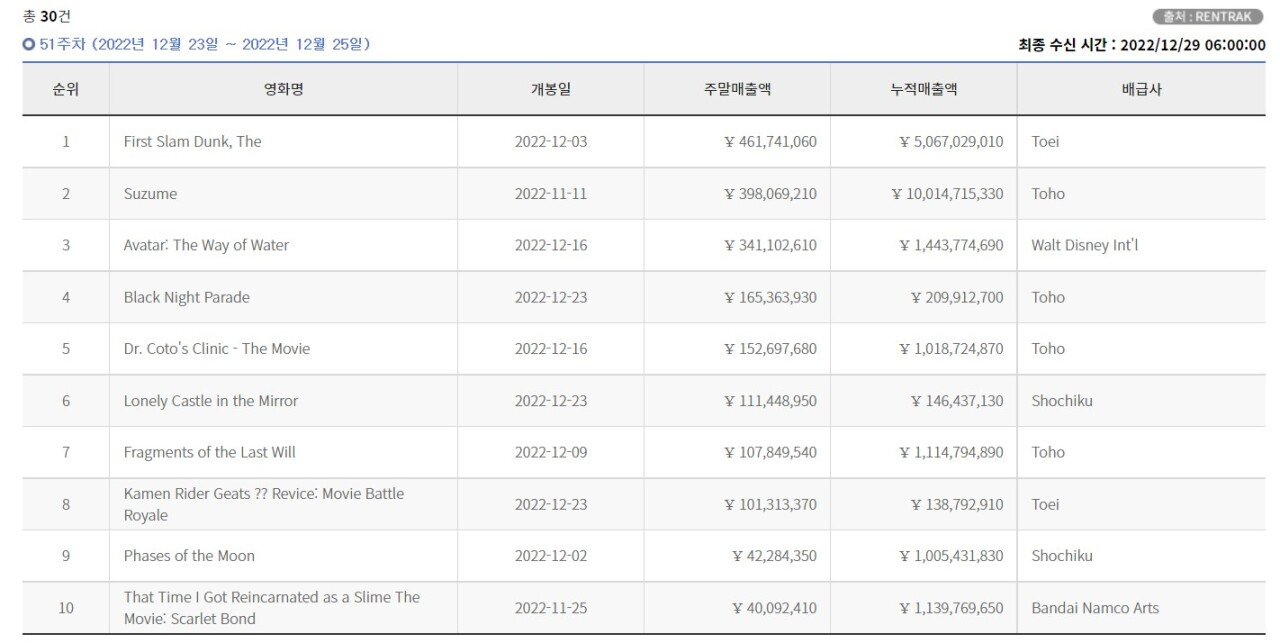
Task: Click the 개봉일 column header
Action: coord(550,89)
